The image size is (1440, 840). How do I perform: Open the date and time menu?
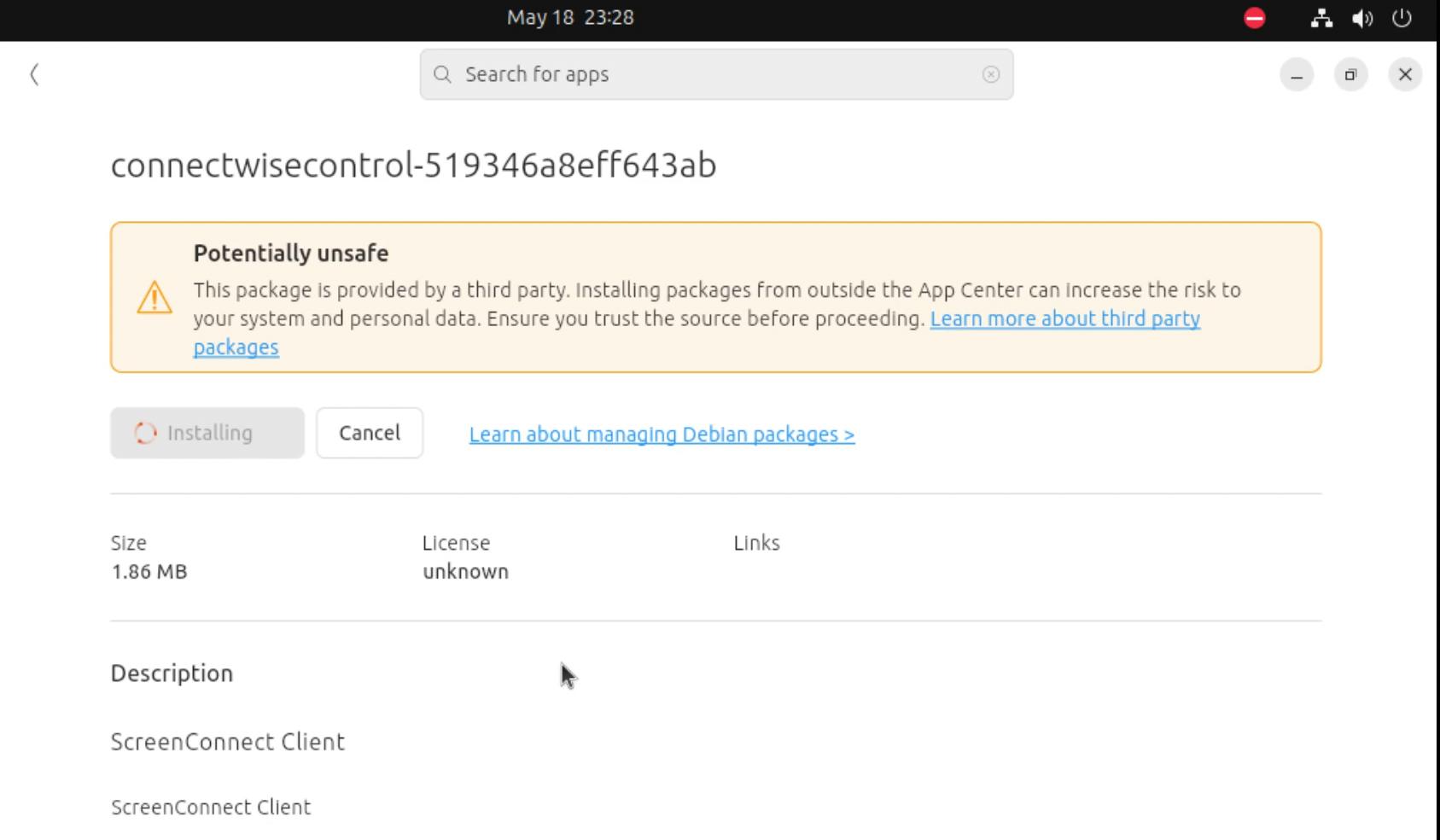pos(570,18)
